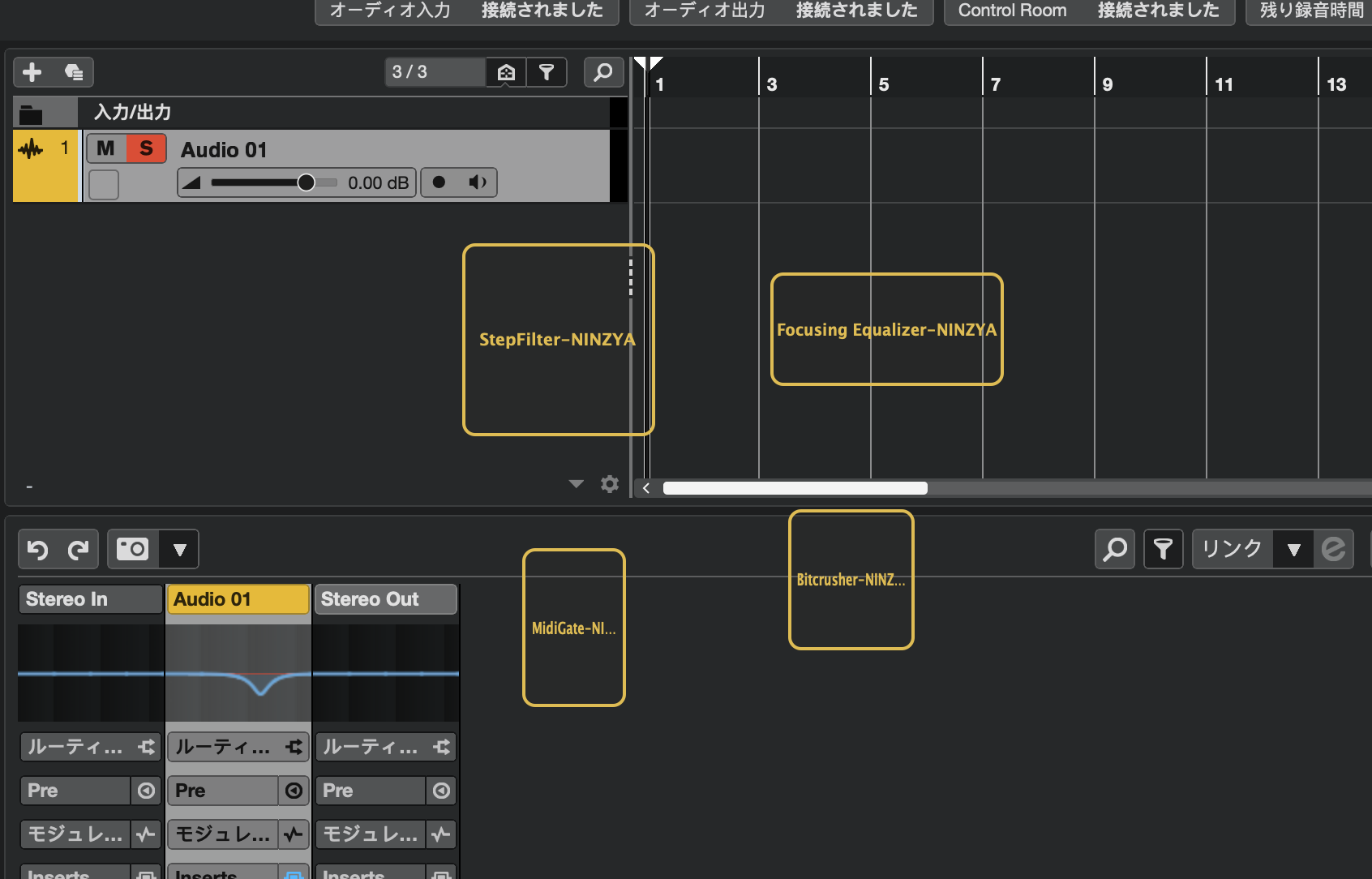The image size is (1372, 879).
Task: Open the track filter funnel icon
Action: tap(547, 72)
